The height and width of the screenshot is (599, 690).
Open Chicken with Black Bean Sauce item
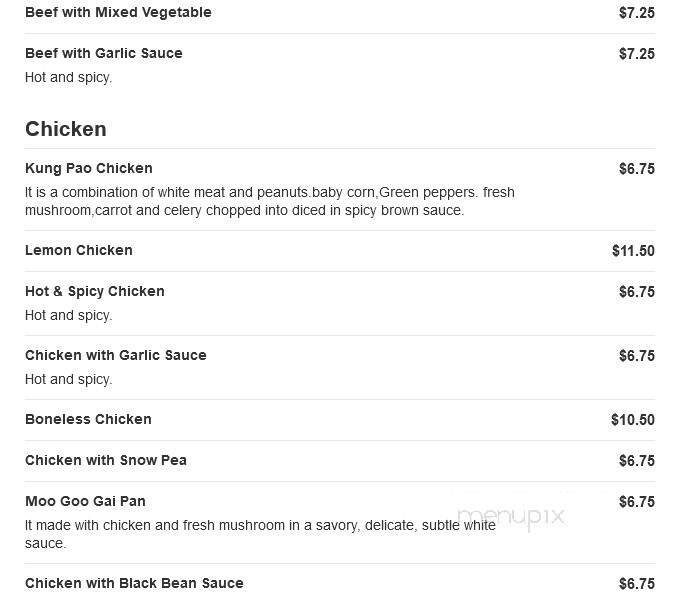pos(134,583)
